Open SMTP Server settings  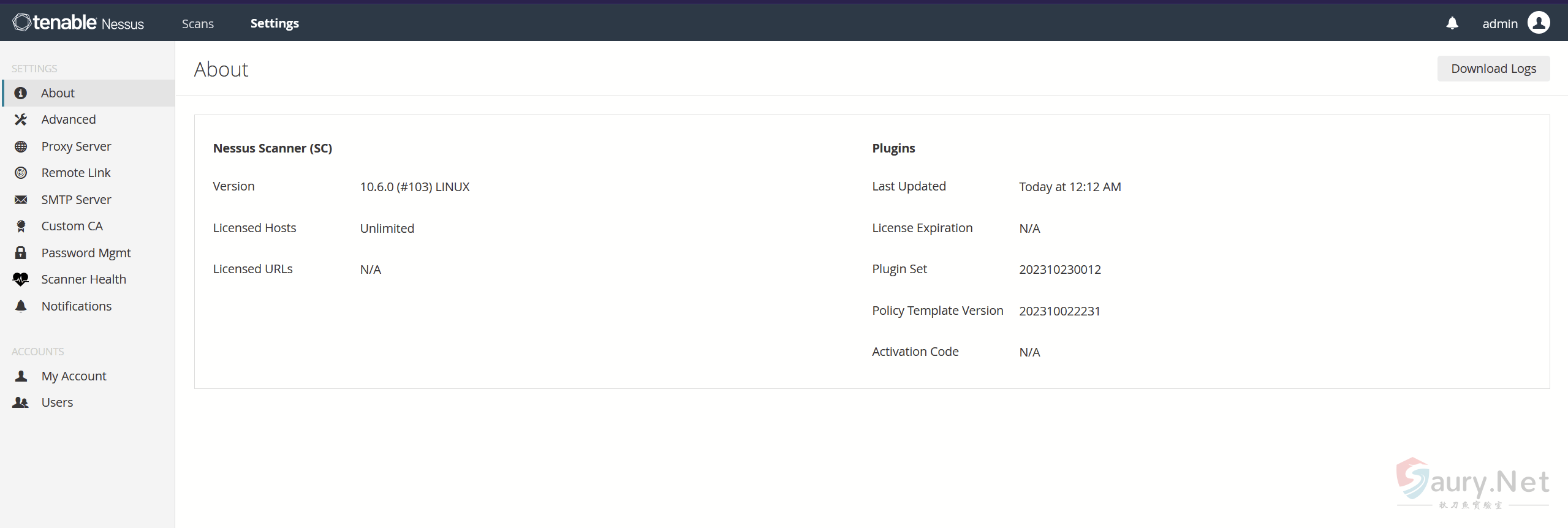point(88,200)
